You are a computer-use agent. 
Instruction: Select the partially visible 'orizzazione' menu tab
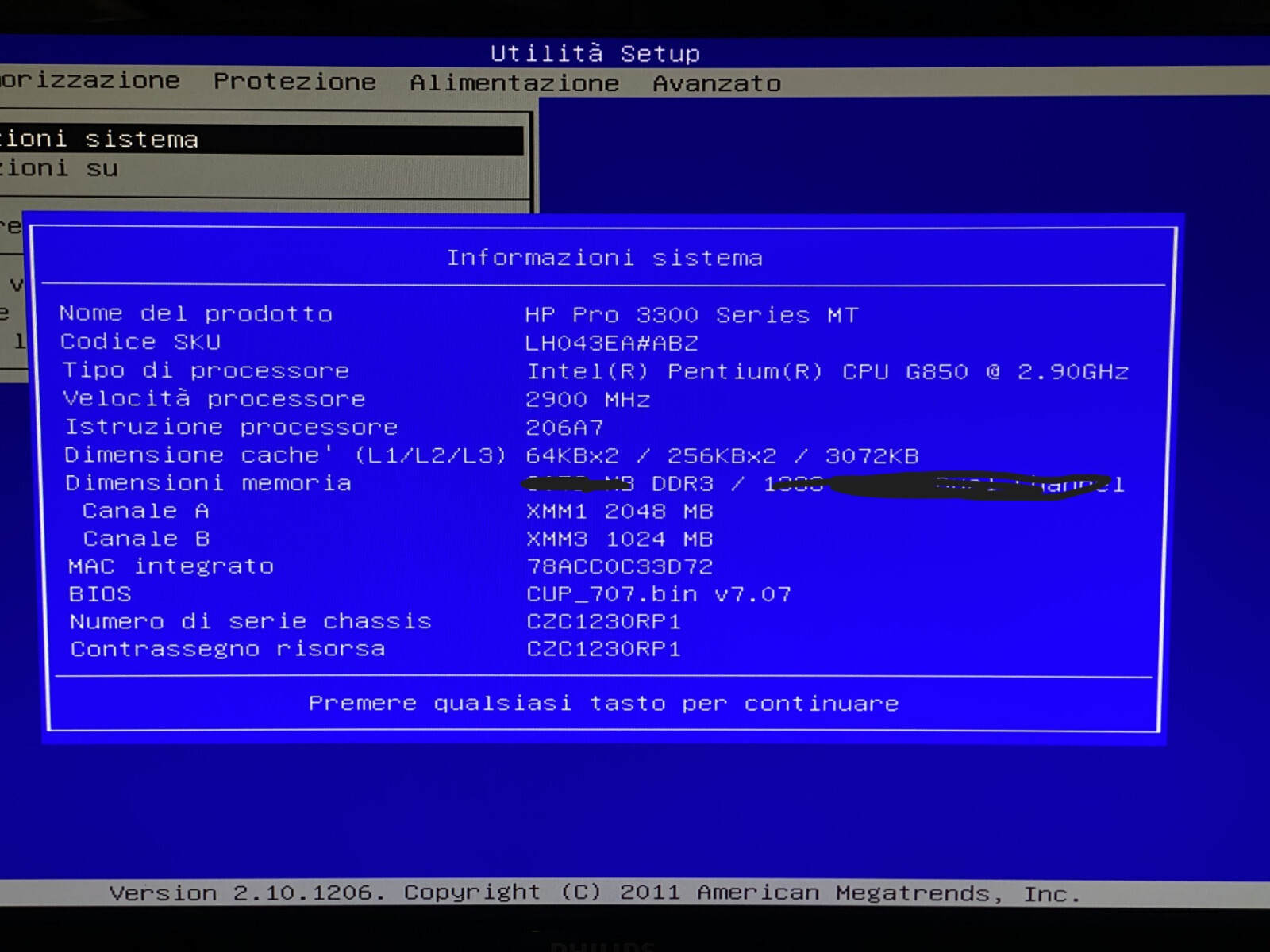click(x=90, y=80)
